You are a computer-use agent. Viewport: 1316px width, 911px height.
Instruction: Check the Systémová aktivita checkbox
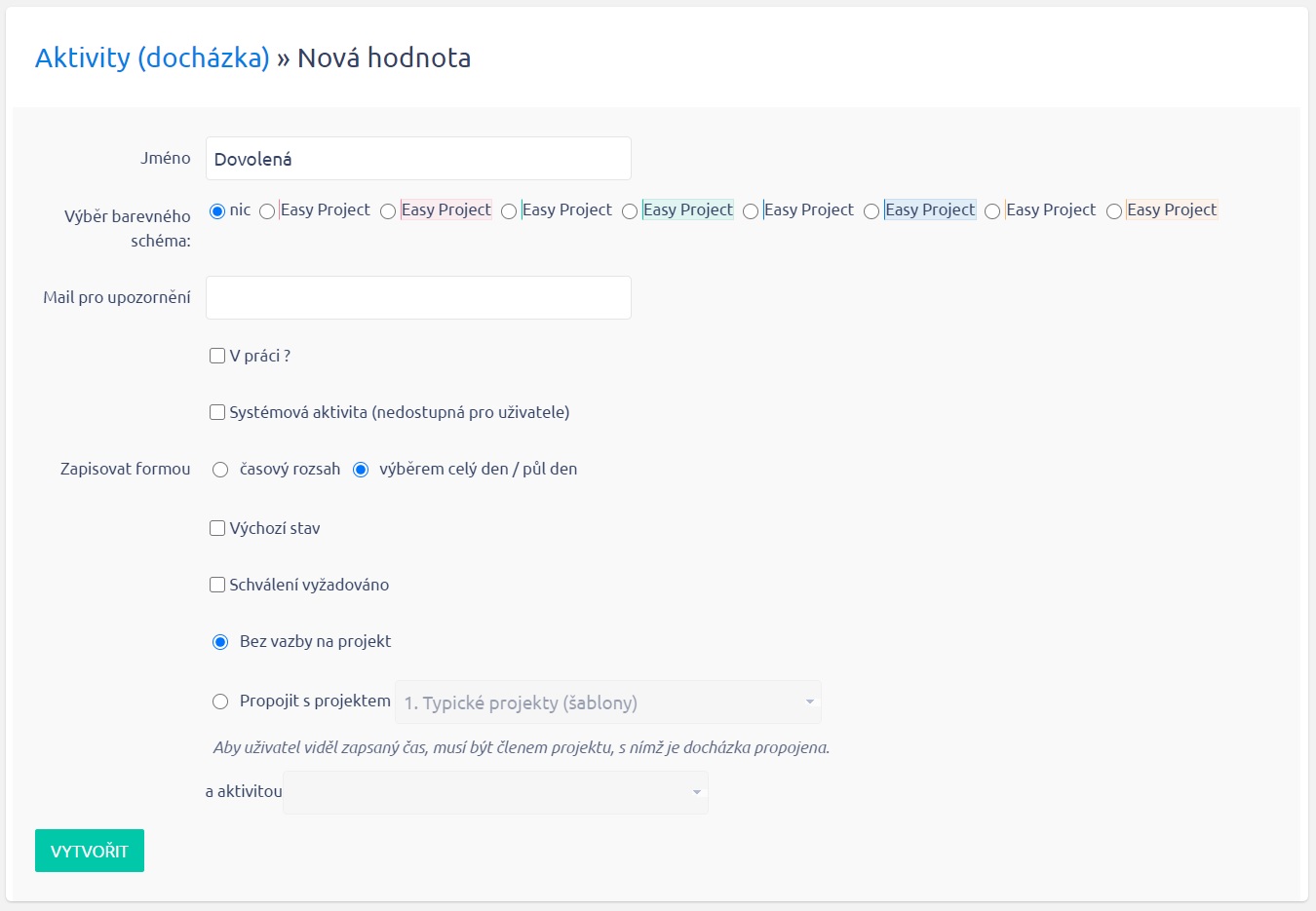(x=217, y=412)
